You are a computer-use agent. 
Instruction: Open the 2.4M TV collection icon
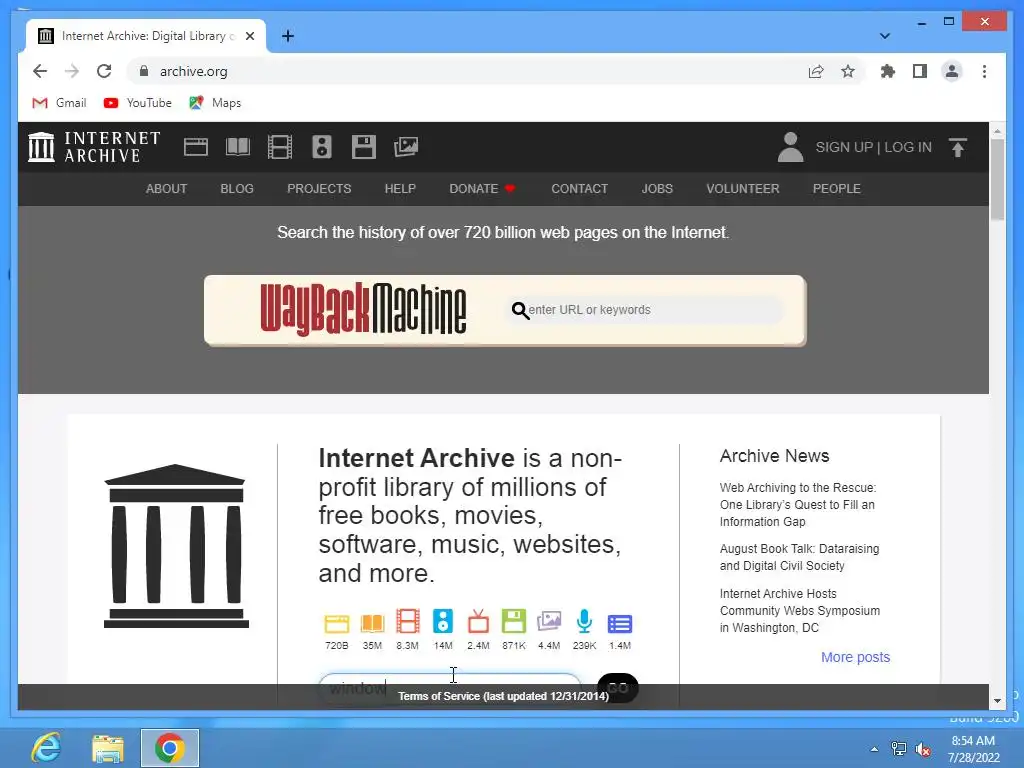(478, 621)
